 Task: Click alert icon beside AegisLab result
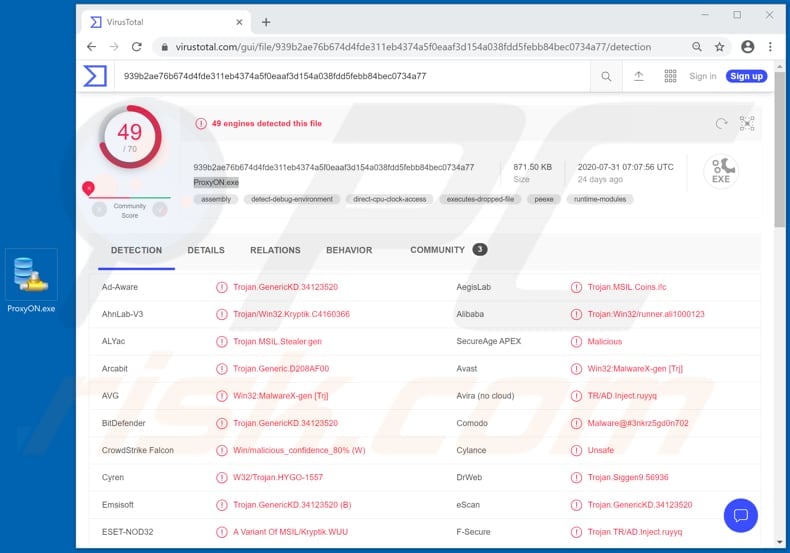pos(576,287)
